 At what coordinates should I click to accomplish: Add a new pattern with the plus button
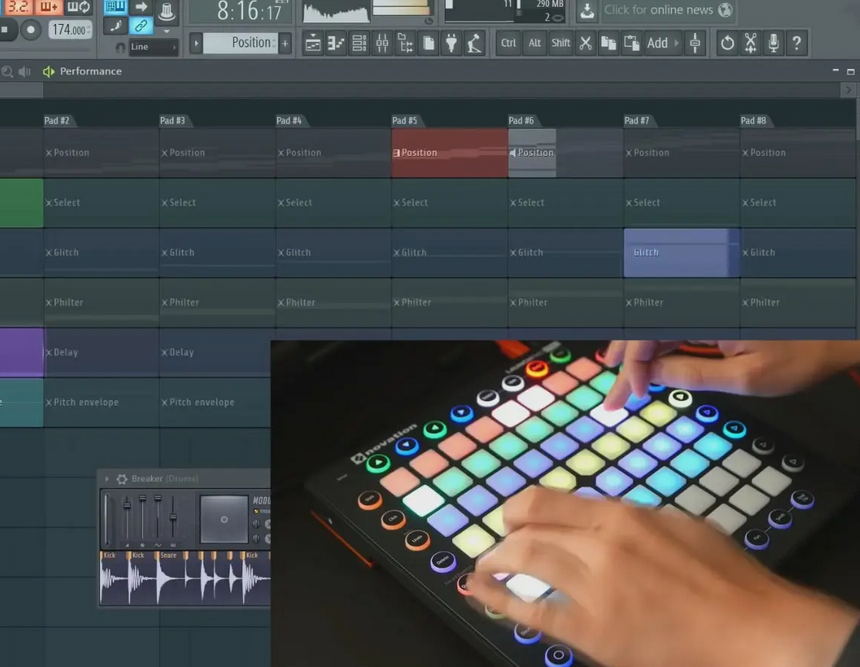285,43
